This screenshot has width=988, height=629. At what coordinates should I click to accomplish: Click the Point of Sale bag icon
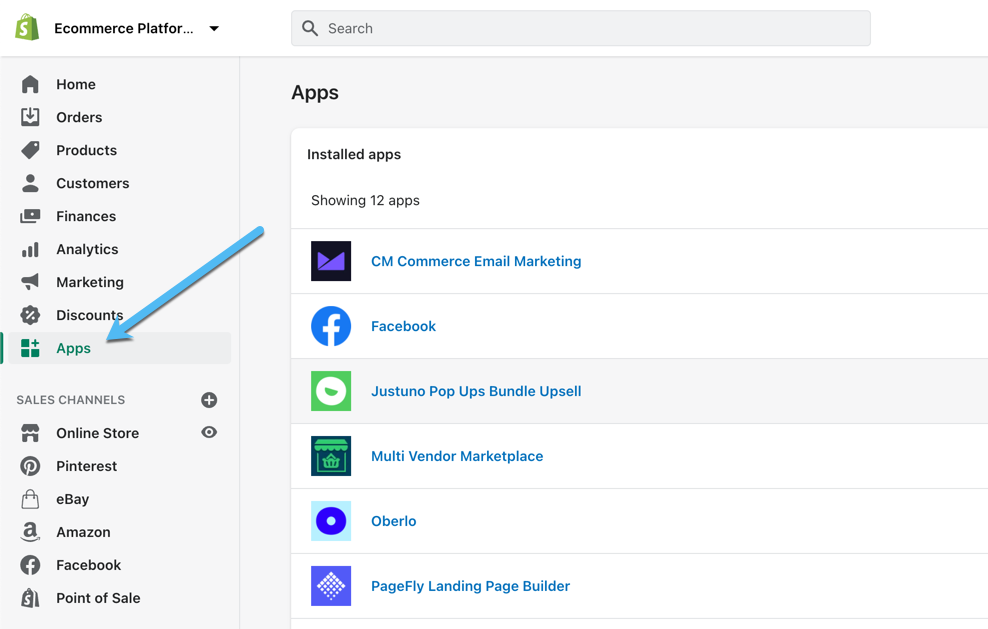30,598
